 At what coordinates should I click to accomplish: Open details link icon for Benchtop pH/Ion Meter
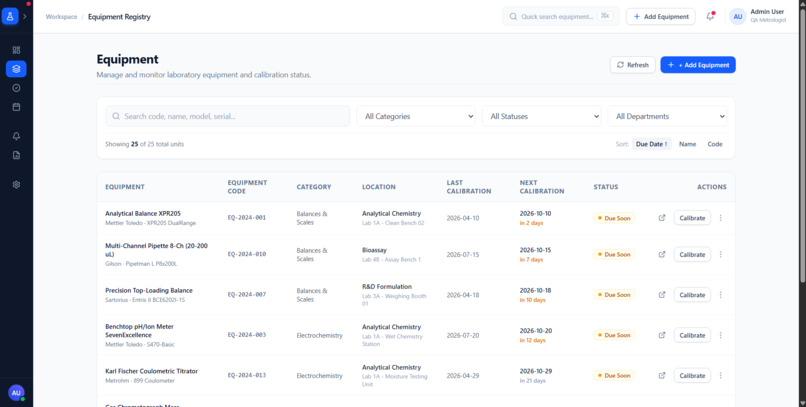[662, 335]
